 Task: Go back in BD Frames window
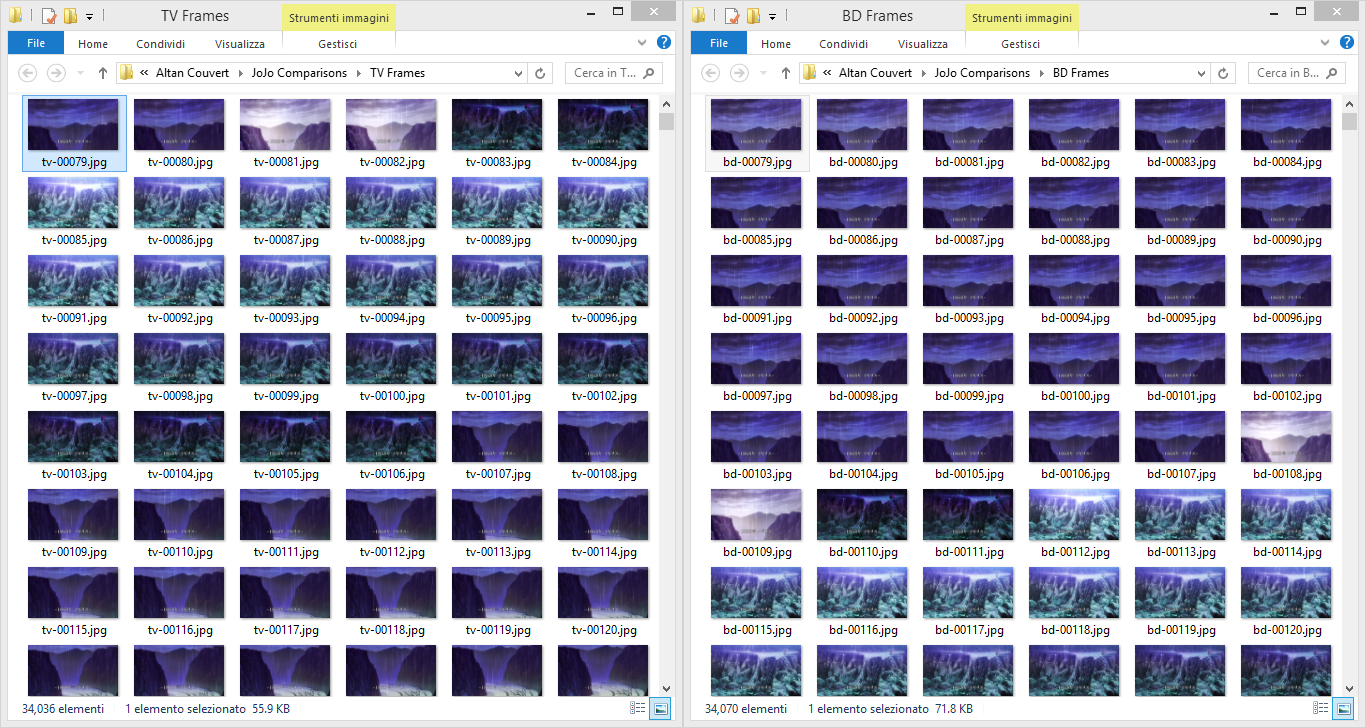click(x=711, y=73)
